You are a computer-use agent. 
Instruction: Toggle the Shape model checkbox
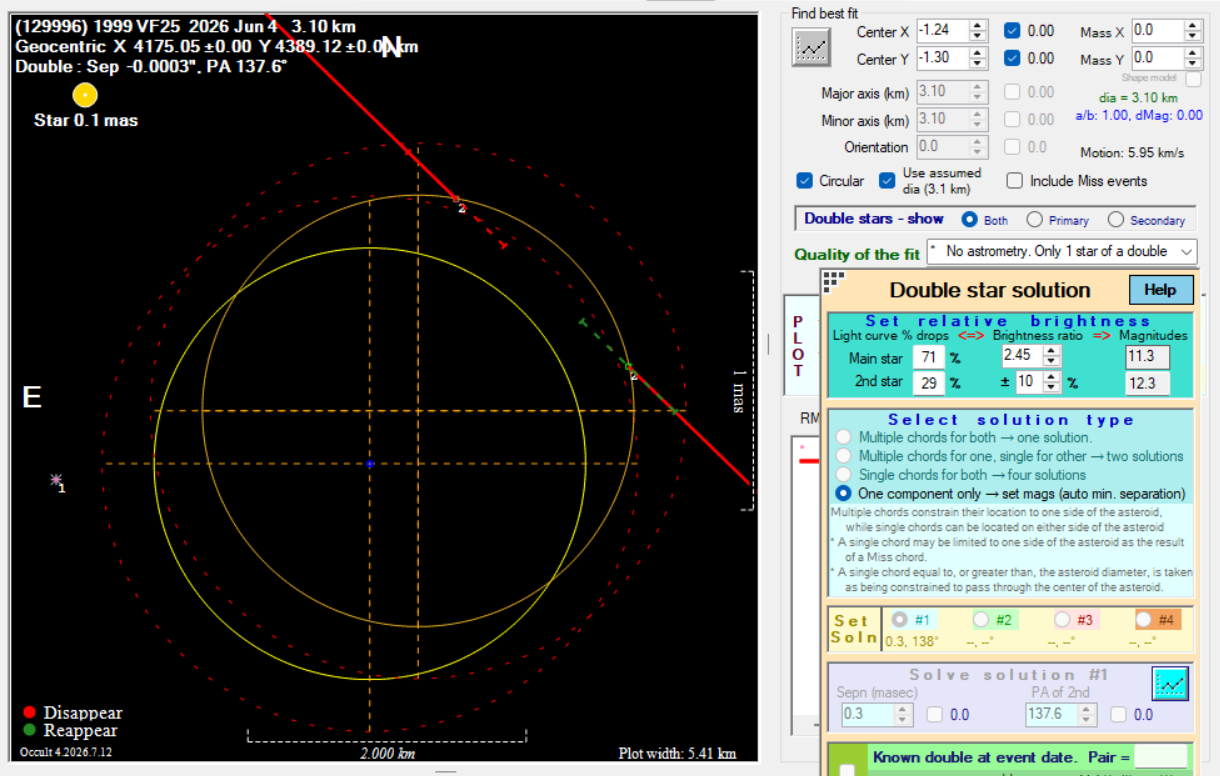coord(1194,78)
